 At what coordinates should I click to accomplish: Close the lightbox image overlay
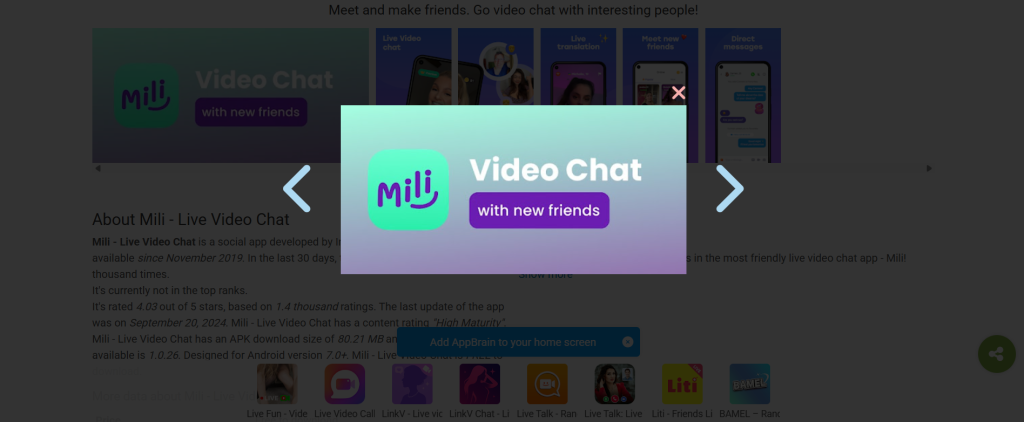pyautogui.click(x=679, y=93)
